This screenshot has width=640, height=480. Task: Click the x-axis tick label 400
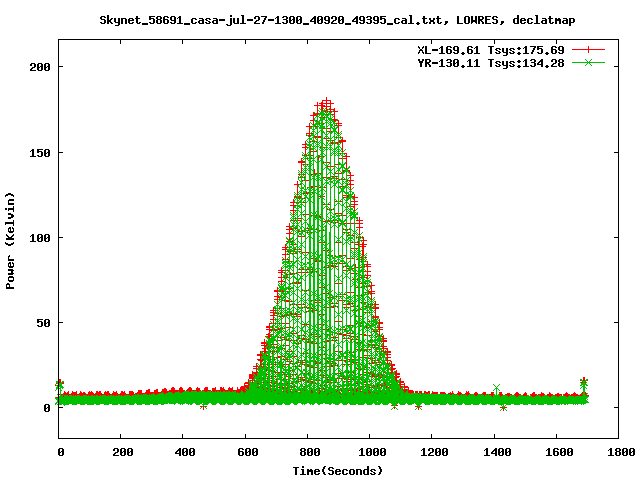coord(185,452)
